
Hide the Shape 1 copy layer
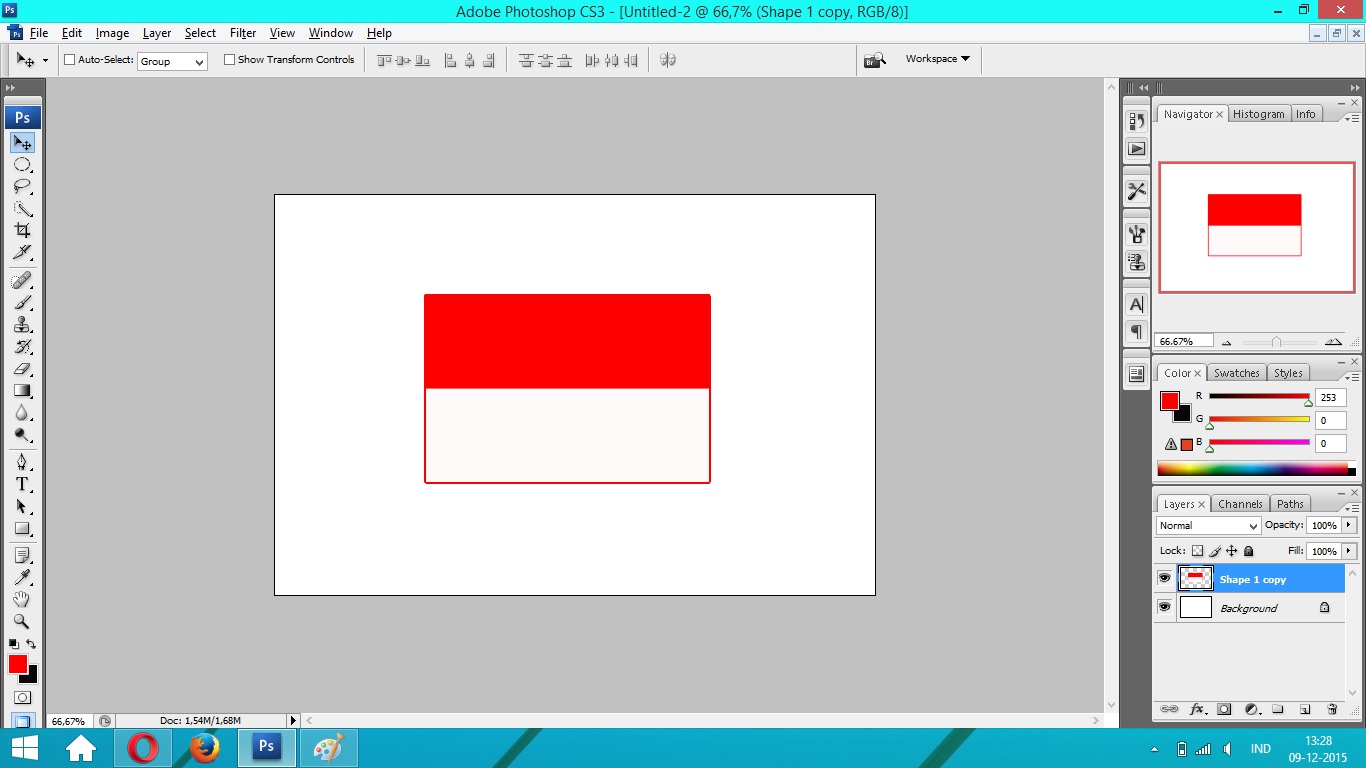(1164, 579)
